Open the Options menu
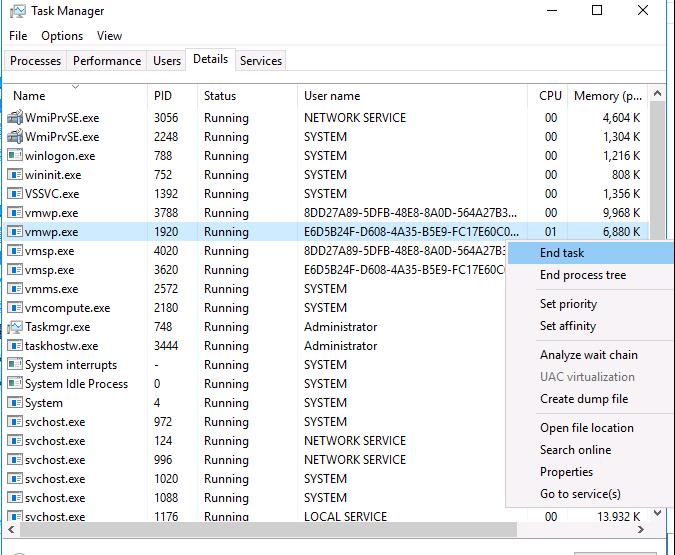Viewport: 675px width, 555px height. click(x=62, y=36)
